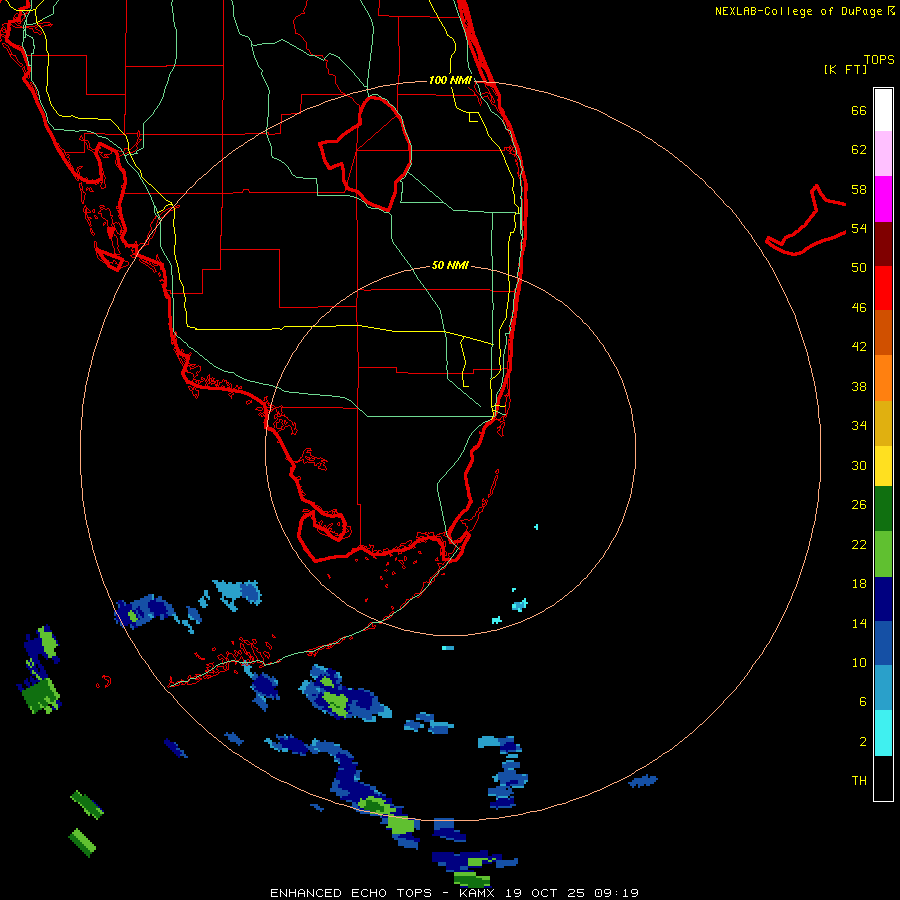Click the black TH threshold swatch
The image size is (900, 900).
point(883,778)
